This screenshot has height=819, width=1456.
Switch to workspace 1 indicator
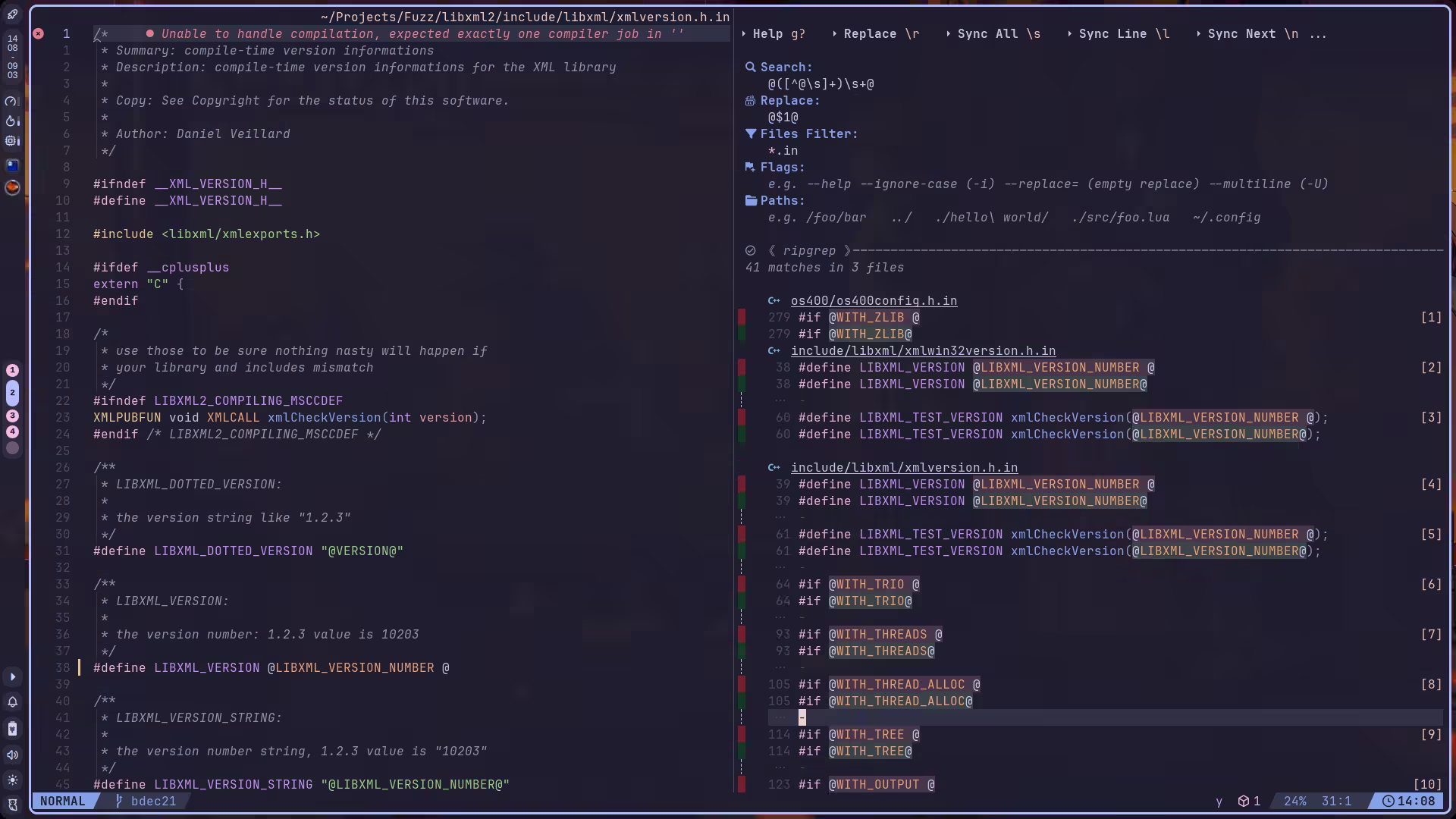point(13,370)
